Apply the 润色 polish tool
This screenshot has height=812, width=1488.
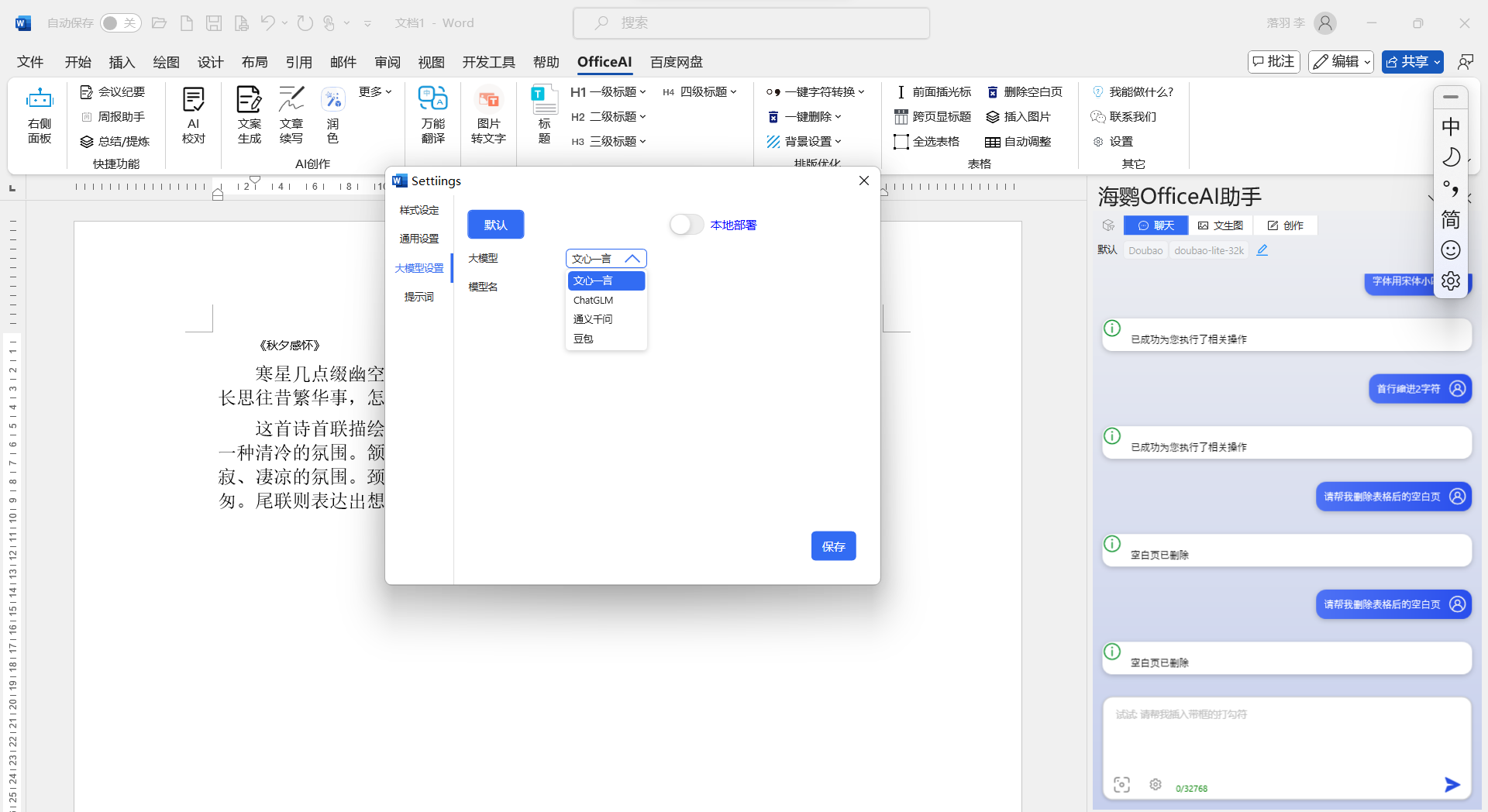coord(332,116)
